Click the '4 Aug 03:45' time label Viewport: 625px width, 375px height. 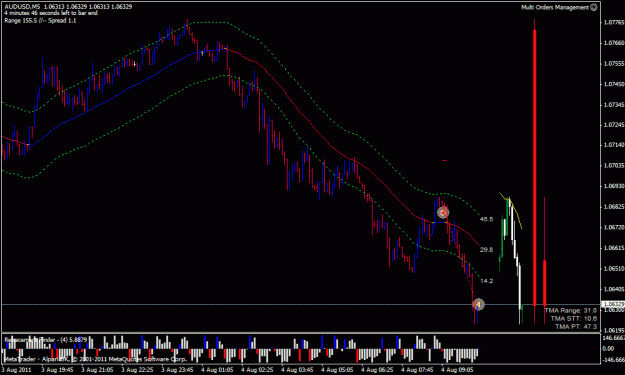point(297,370)
